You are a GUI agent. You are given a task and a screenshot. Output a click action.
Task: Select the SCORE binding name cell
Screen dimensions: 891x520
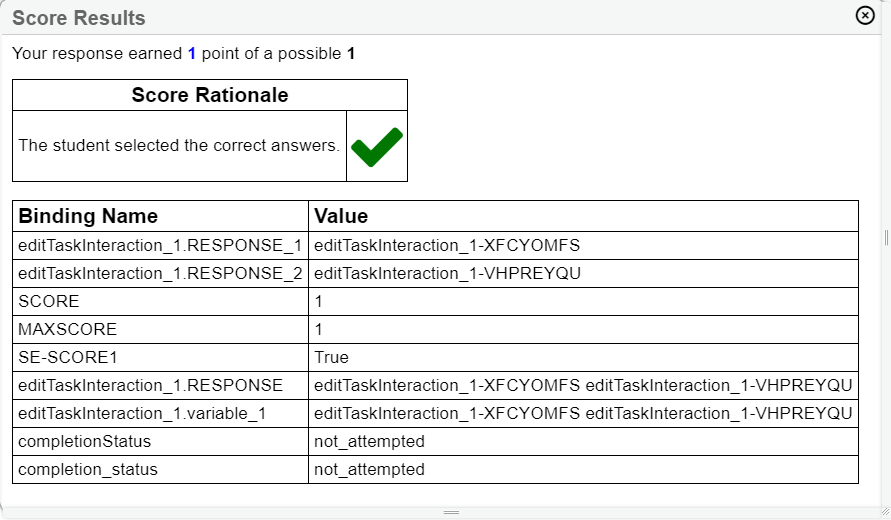[160, 301]
